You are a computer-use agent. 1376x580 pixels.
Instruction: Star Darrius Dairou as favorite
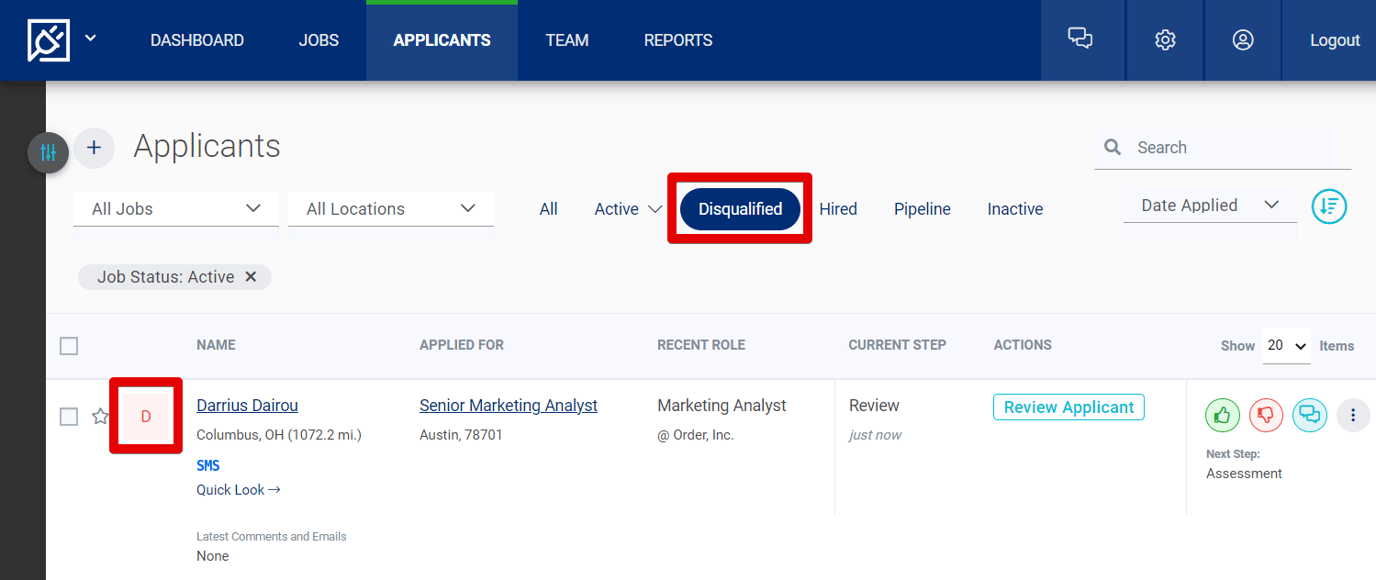click(x=100, y=416)
